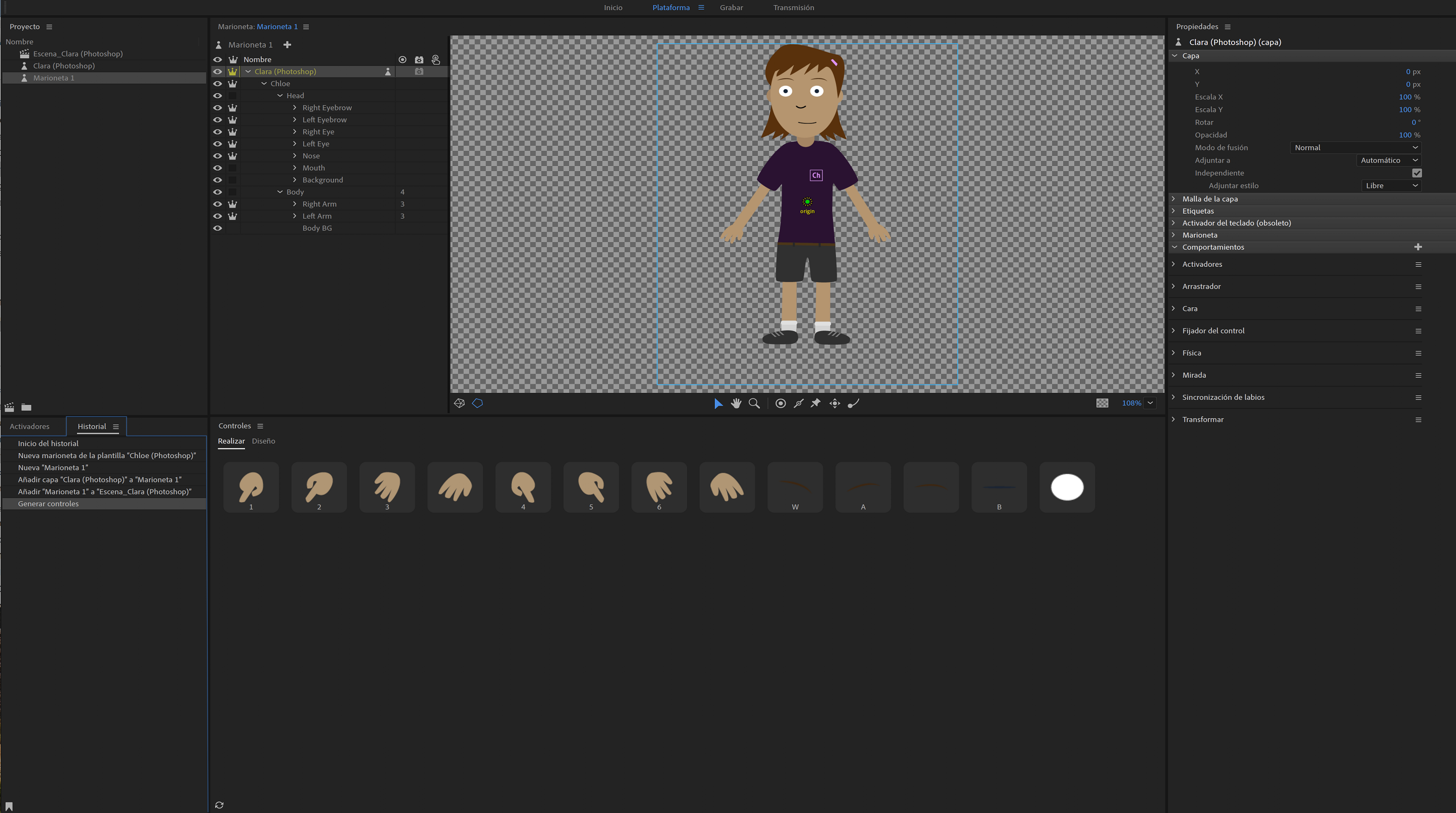
Task: Click the add behavior plus in Comportamientos
Action: point(1419,247)
